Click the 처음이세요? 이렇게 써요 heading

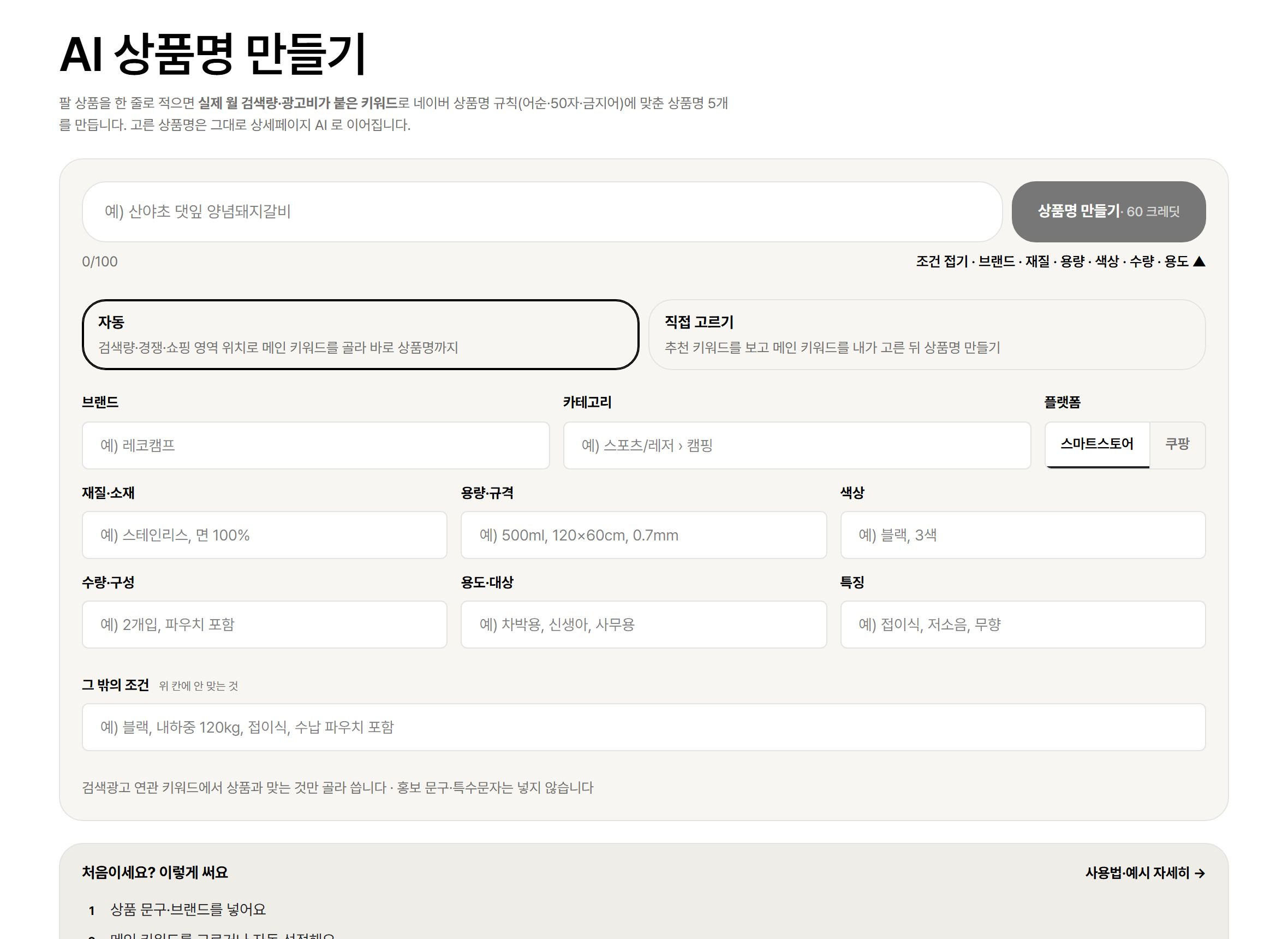coord(155,872)
